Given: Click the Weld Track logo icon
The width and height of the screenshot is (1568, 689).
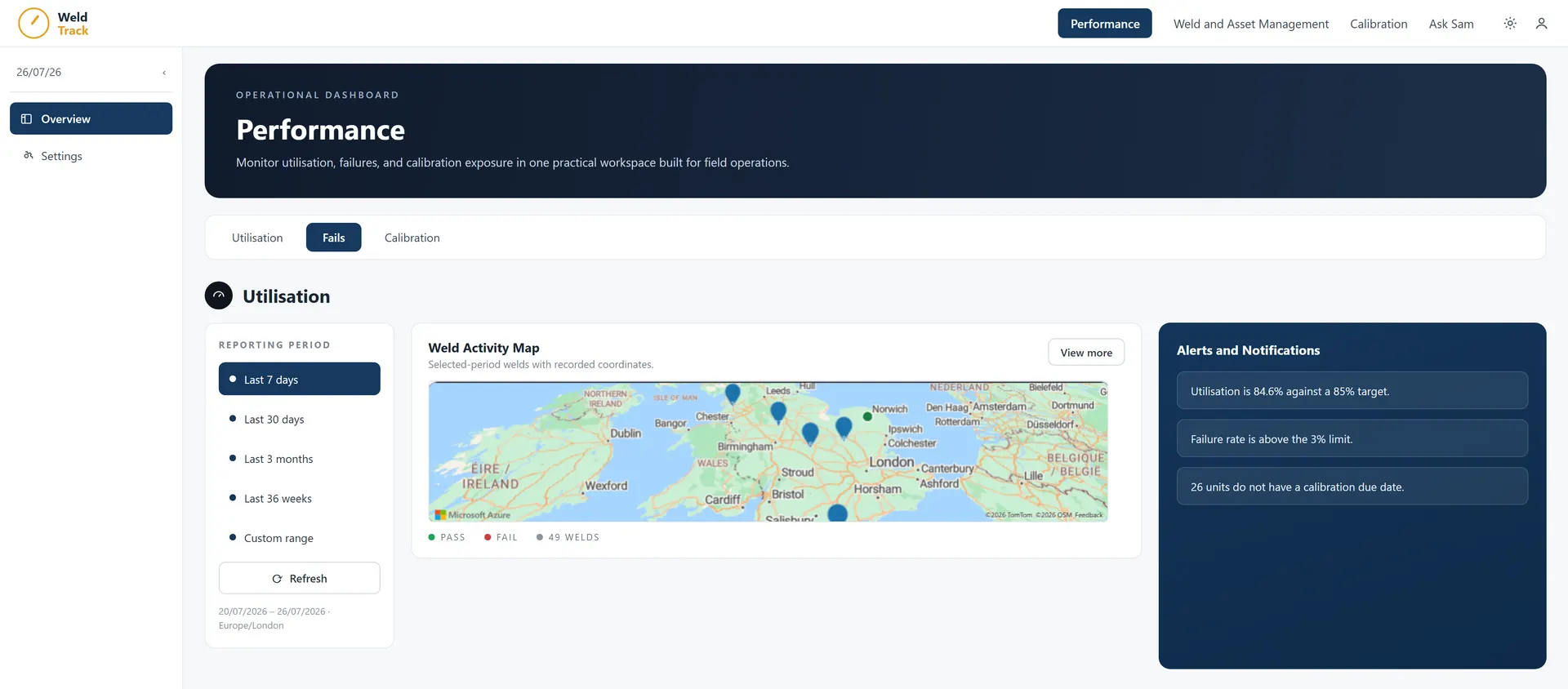Looking at the screenshot, I should pyautogui.click(x=33, y=24).
